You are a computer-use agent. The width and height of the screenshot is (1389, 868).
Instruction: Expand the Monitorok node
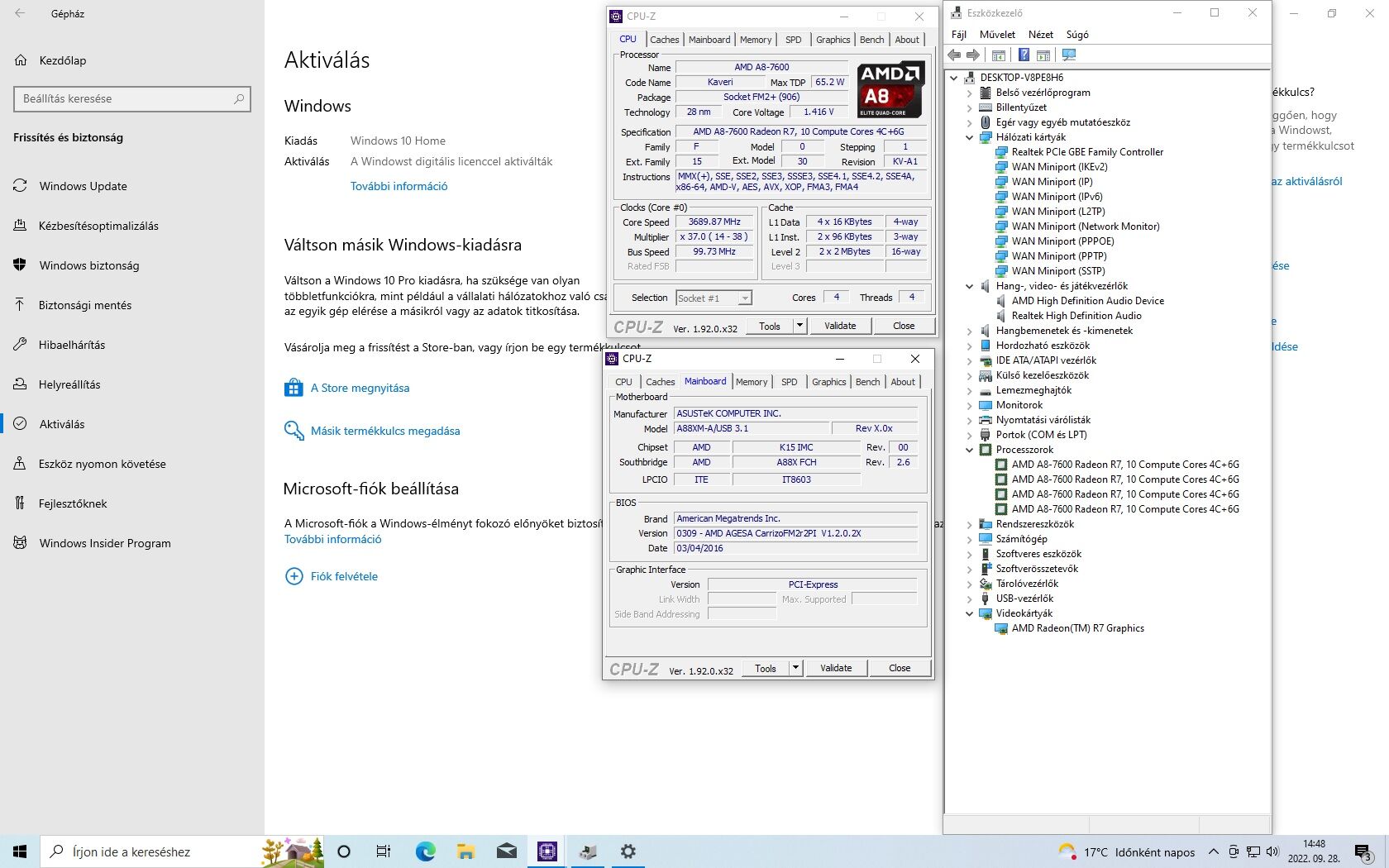pos(970,405)
